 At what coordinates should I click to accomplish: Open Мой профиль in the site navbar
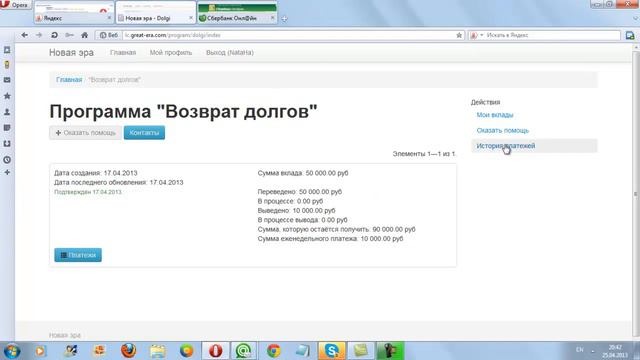tap(171, 53)
